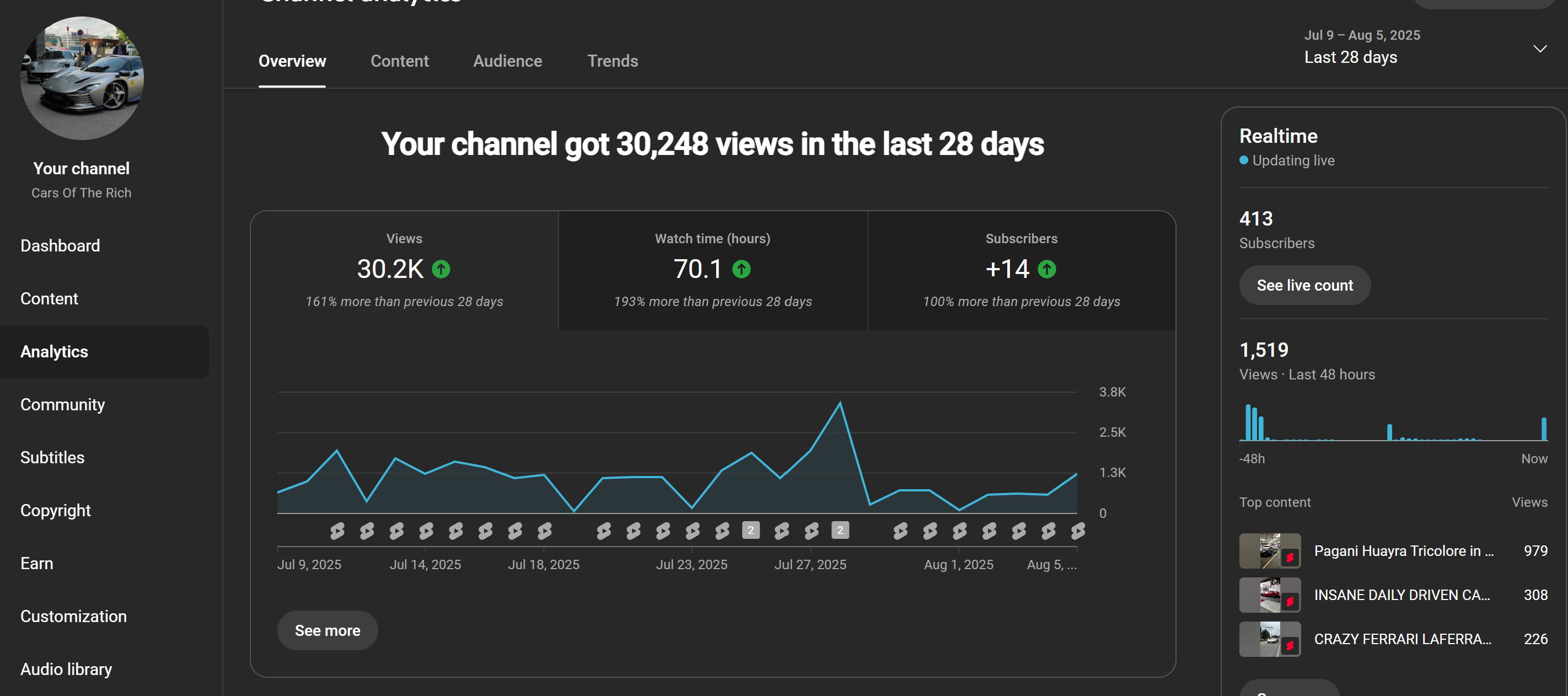
Task: Expand the date range chevron dropdown
Action: point(1539,49)
